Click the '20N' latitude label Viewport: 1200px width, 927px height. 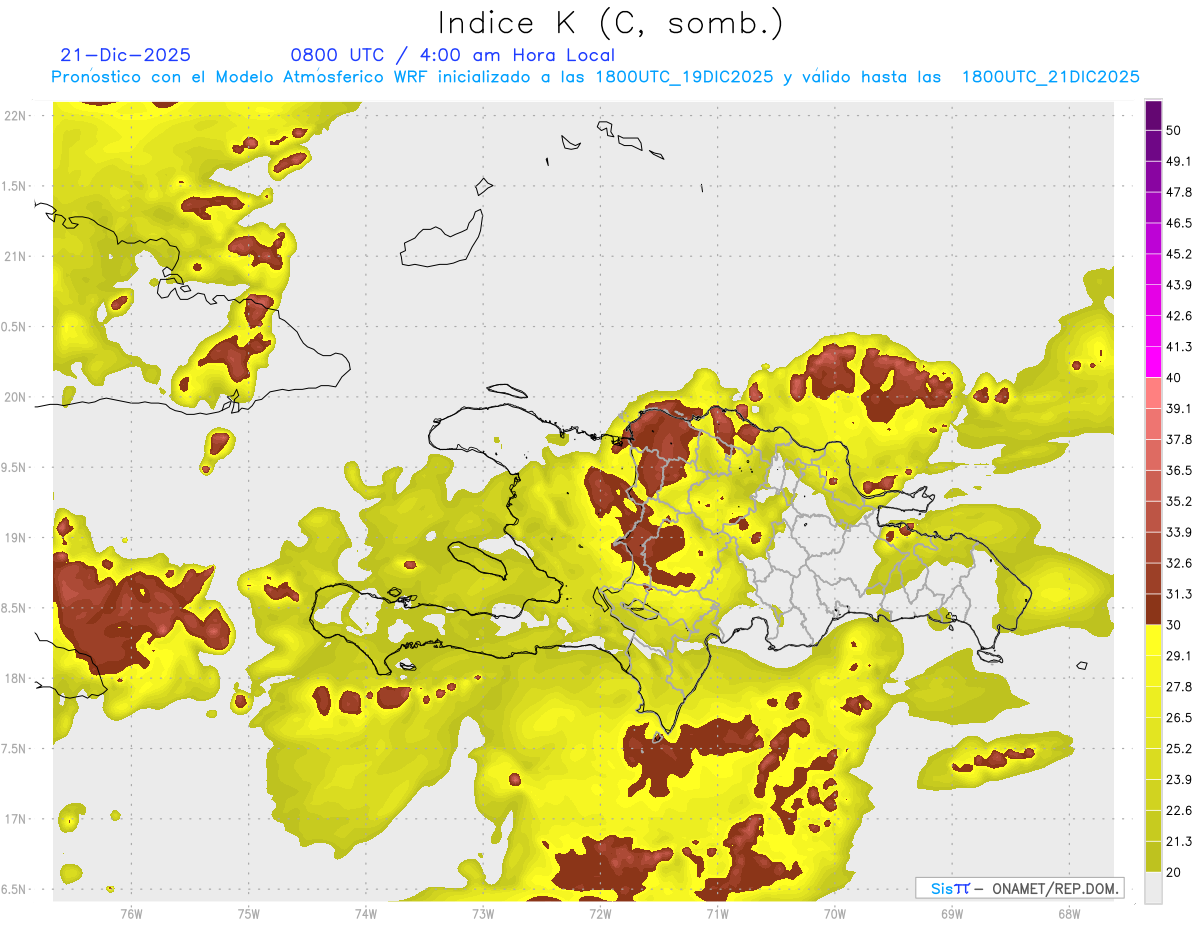coord(14,397)
